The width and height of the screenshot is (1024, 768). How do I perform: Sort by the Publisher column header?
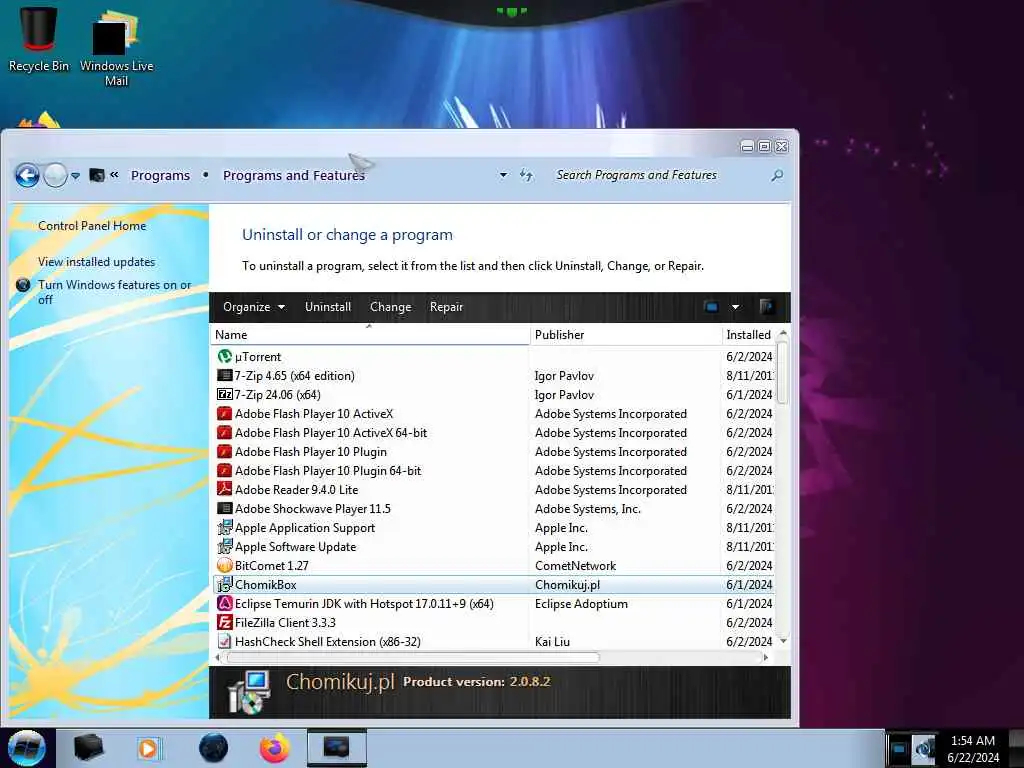tap(626, 334)
